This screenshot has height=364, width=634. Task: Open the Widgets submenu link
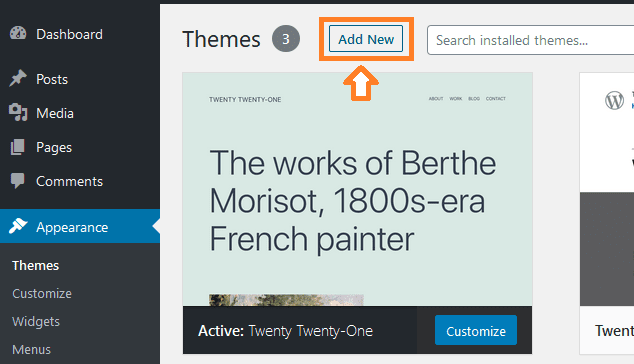click(x=36, y=321)
